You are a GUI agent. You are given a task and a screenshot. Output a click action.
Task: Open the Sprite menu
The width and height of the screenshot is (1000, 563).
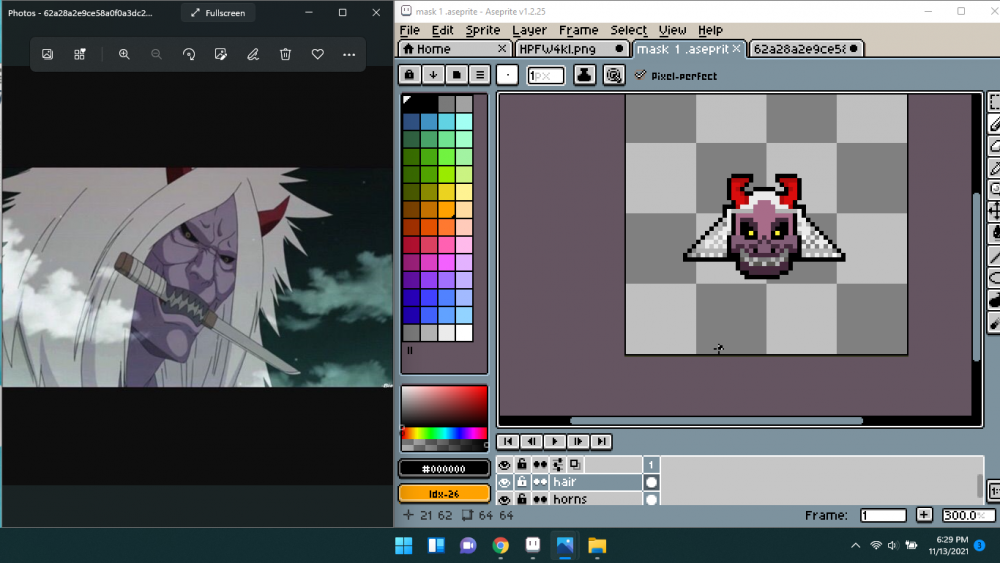click(x=483, y=30)
